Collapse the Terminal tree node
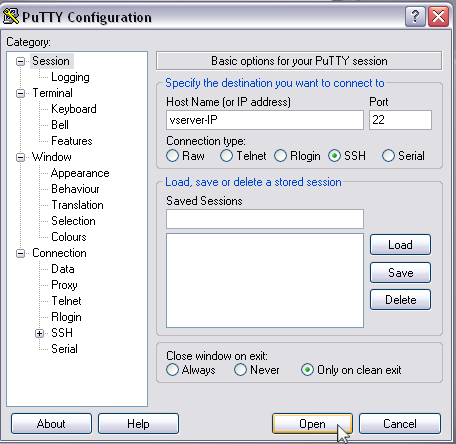456x444 pixels. coord(20,93)
